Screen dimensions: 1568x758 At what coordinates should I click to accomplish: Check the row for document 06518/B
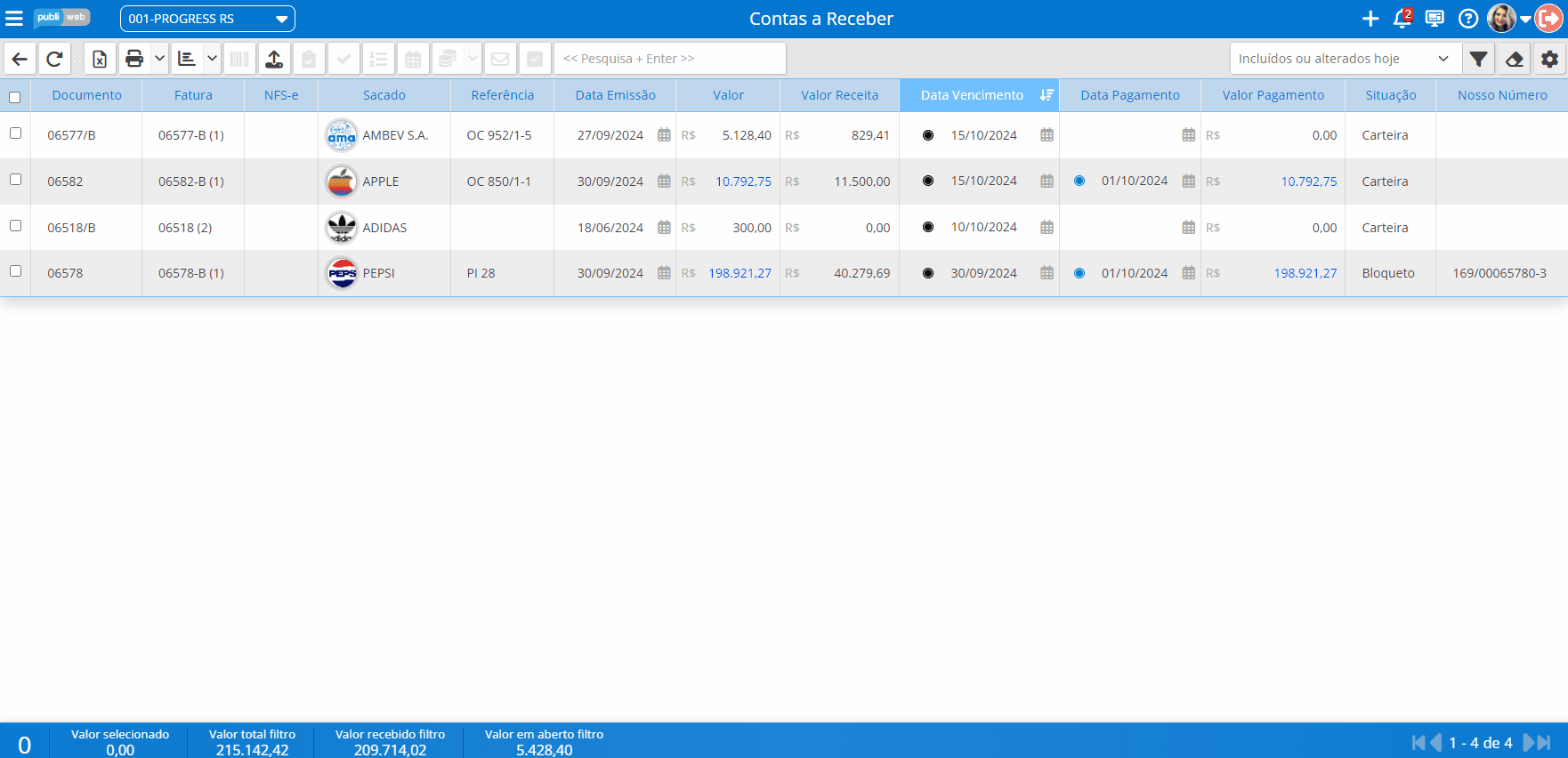click(x=15, y=225)
